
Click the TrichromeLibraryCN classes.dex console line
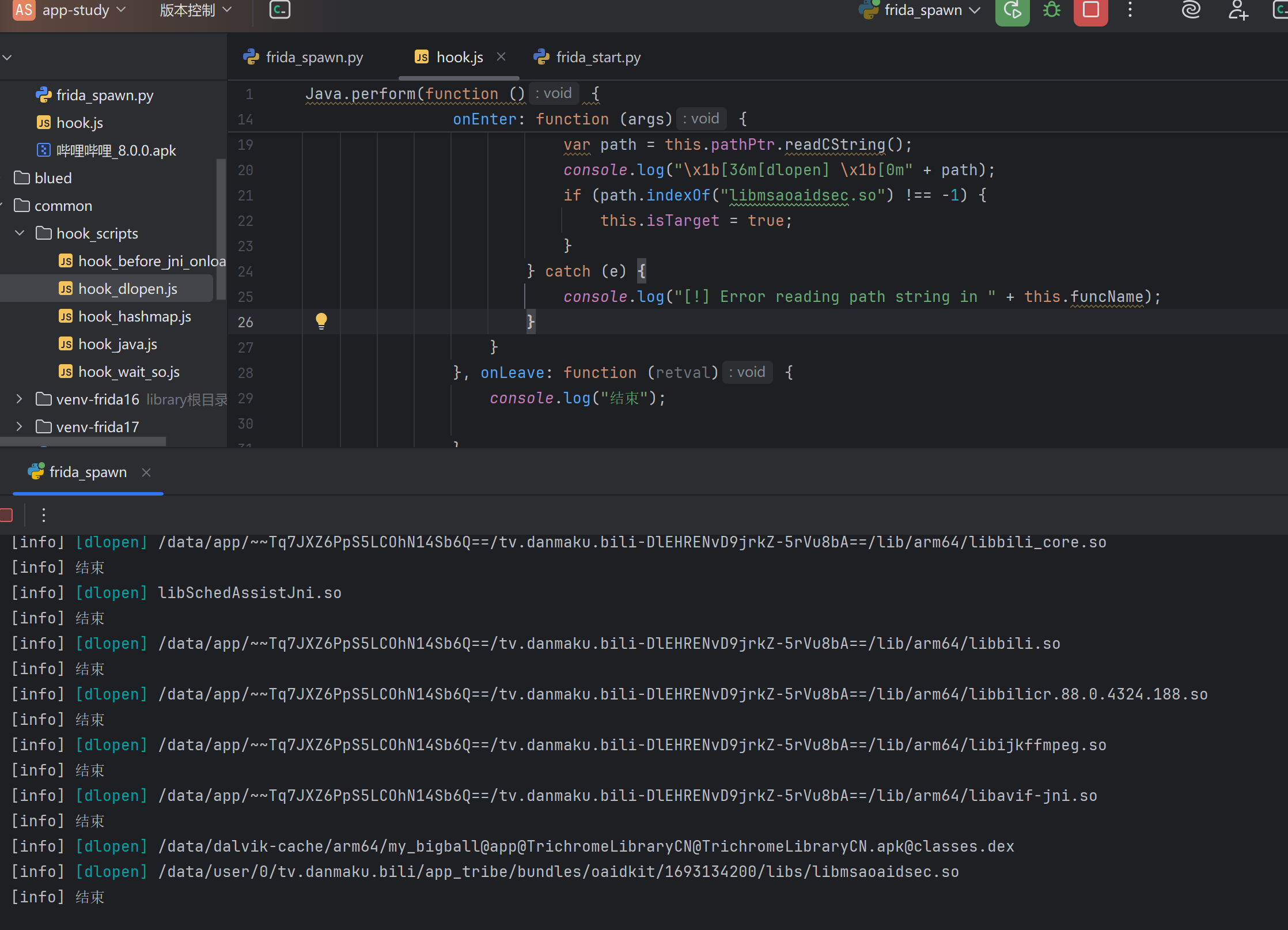click(x=513, y=846)
